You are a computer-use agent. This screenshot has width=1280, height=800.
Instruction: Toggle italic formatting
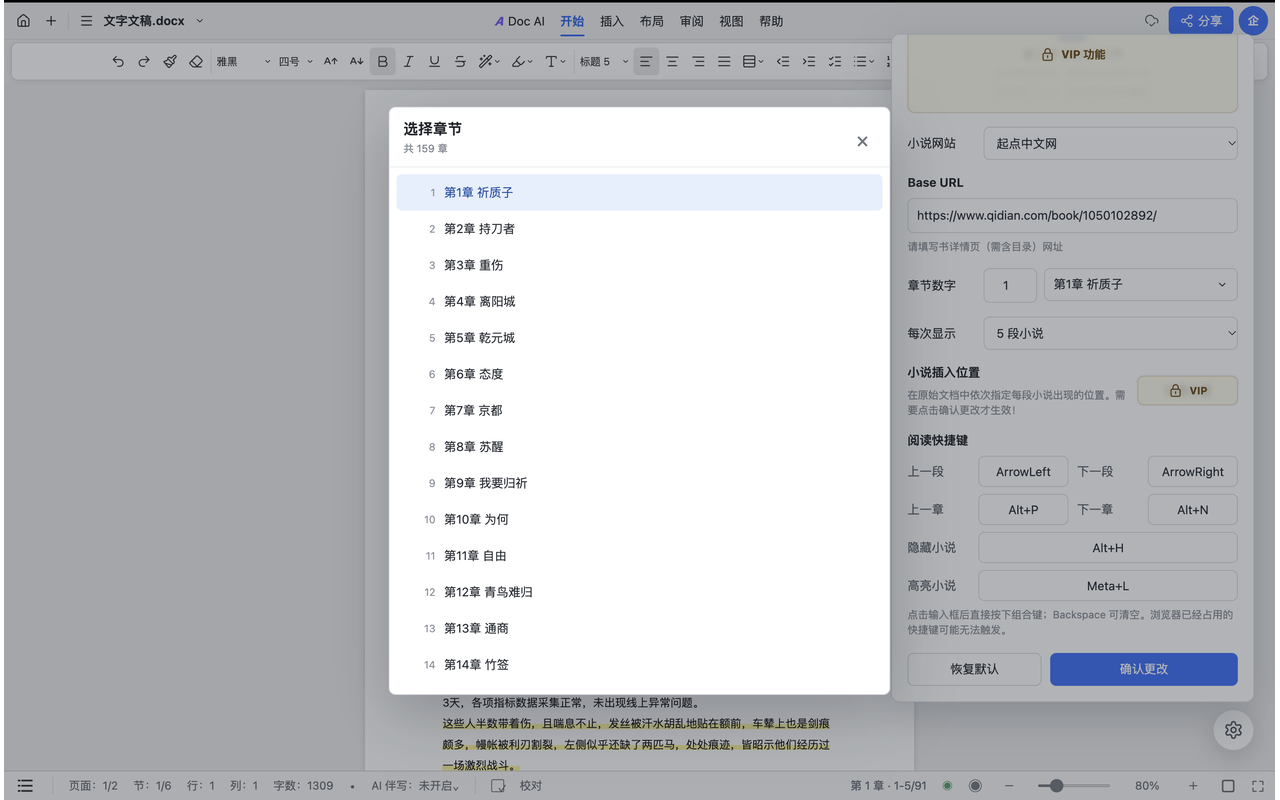(408, 62)
